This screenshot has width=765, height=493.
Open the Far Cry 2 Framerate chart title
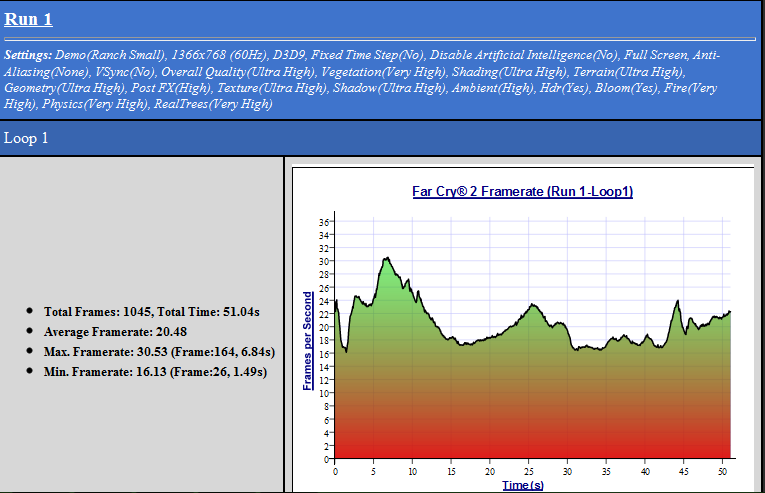click(x=523, y=191)
